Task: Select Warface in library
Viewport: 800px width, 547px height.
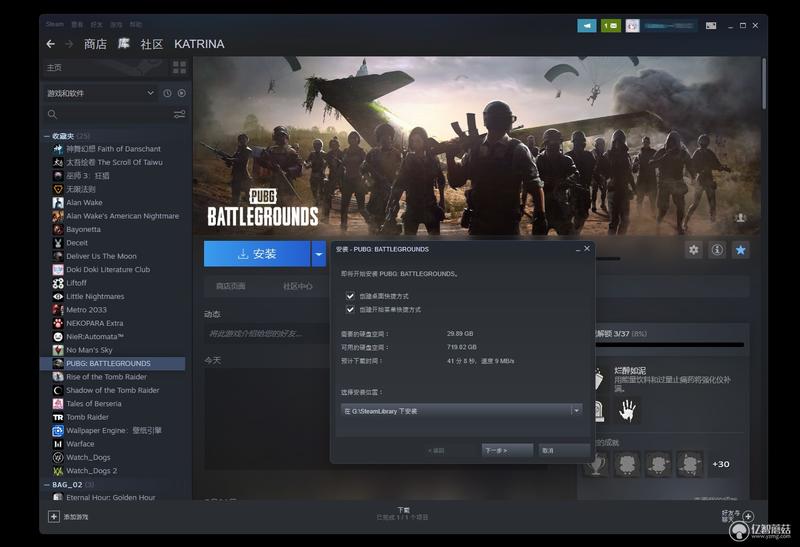Action: click(x=73, y=444)
